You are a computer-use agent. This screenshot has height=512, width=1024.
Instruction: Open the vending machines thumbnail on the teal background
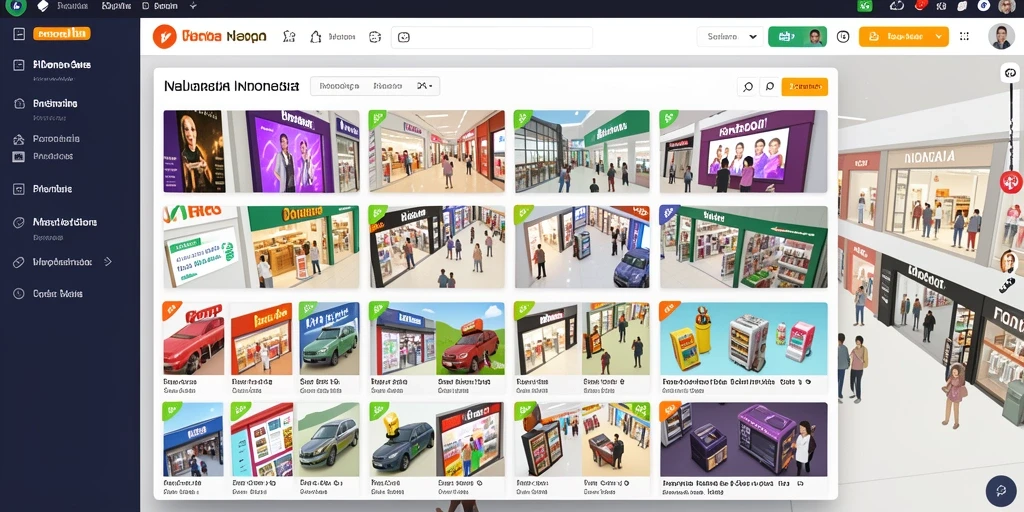[x=743, y=339]
